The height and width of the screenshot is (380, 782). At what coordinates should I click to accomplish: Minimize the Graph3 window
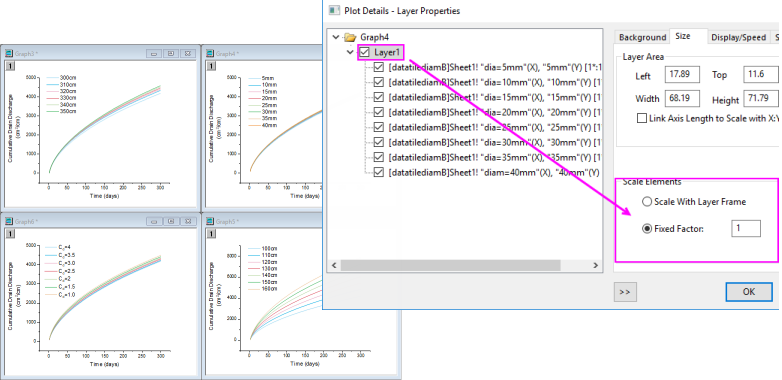click(154, 53)
